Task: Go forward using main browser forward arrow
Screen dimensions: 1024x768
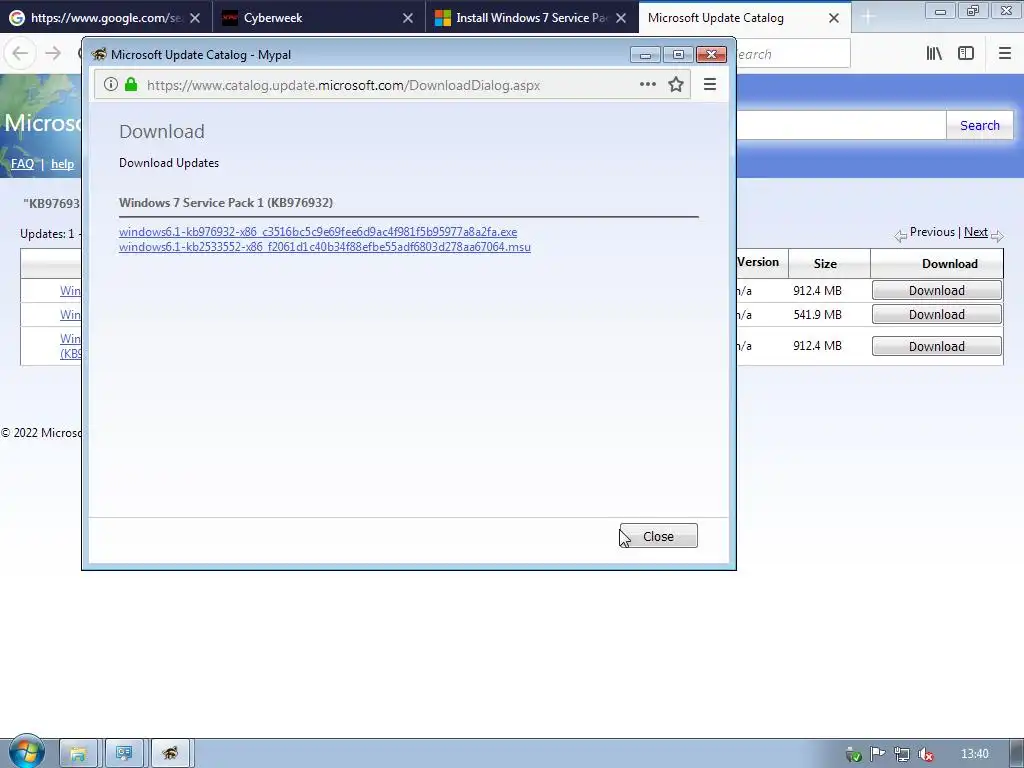Action: pos(53,54)
